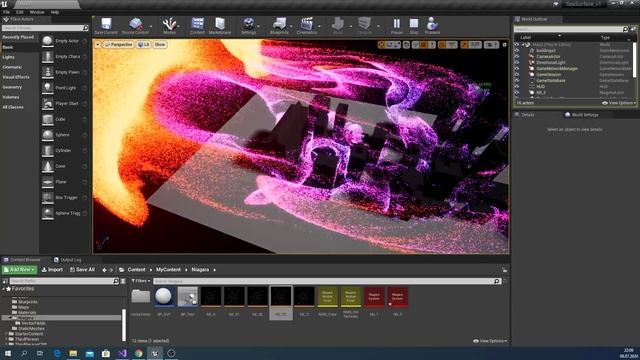Toggle visibility eye for the world root row
The width and height of the screenshot is (640, 360).
tap(517, 44)
